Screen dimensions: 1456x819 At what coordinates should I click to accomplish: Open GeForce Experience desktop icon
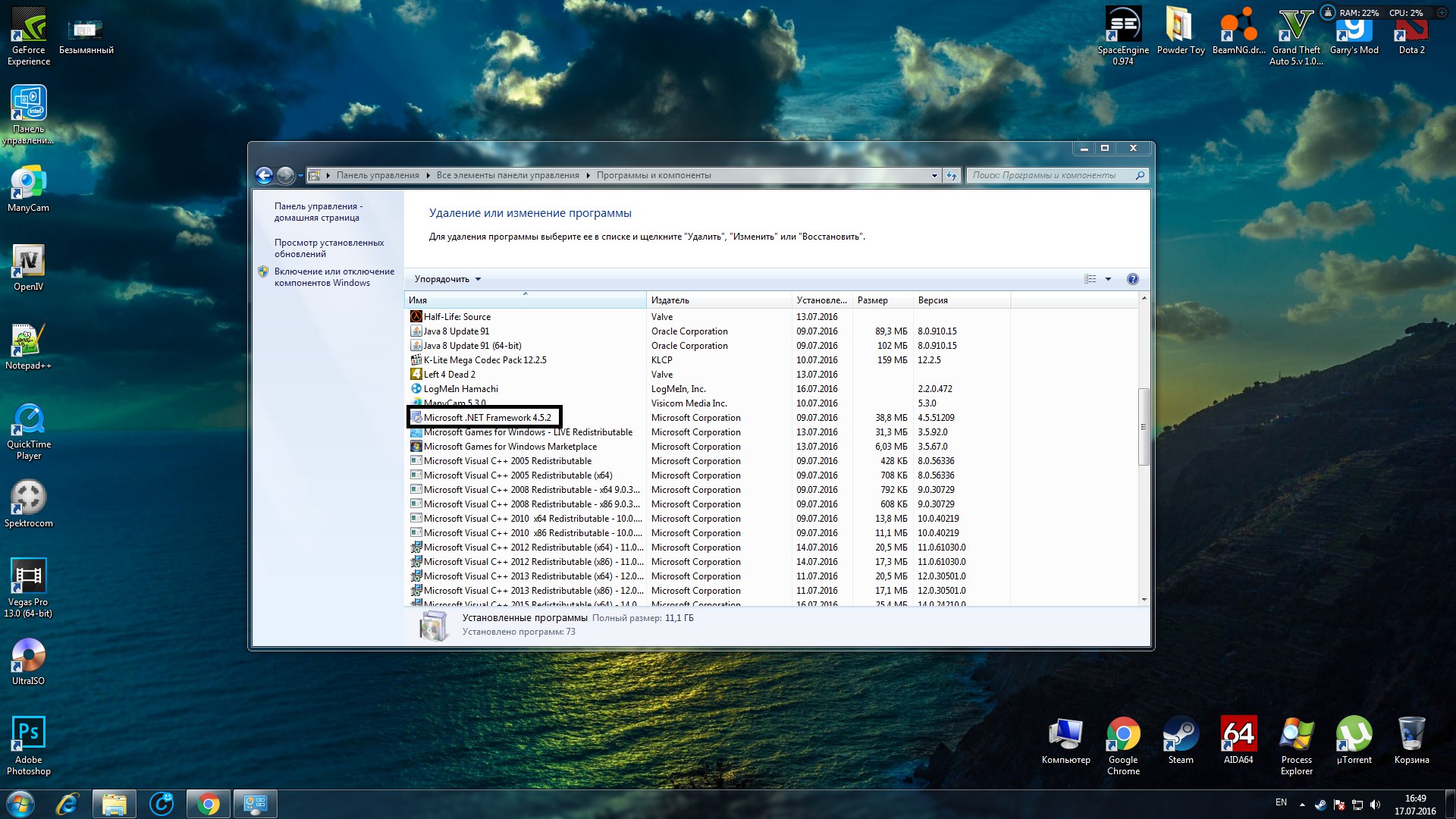[28, 36]
